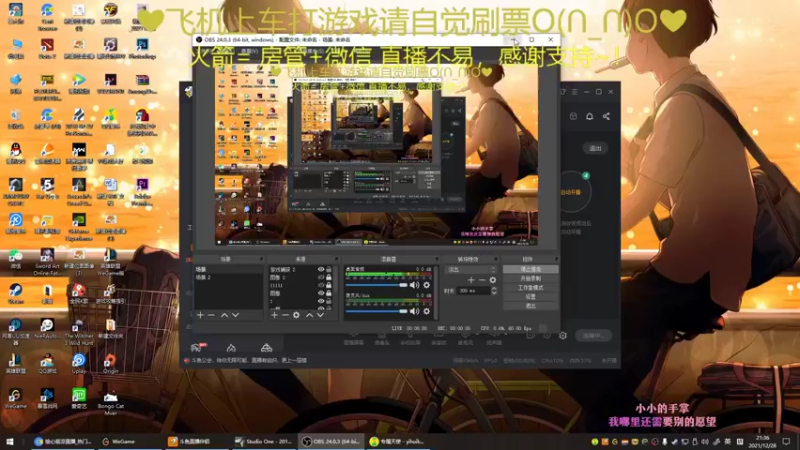This screenshot has height=450, width=800.
Task: Click the share icon in the Douyu window
Action: (x=606, y=116)
